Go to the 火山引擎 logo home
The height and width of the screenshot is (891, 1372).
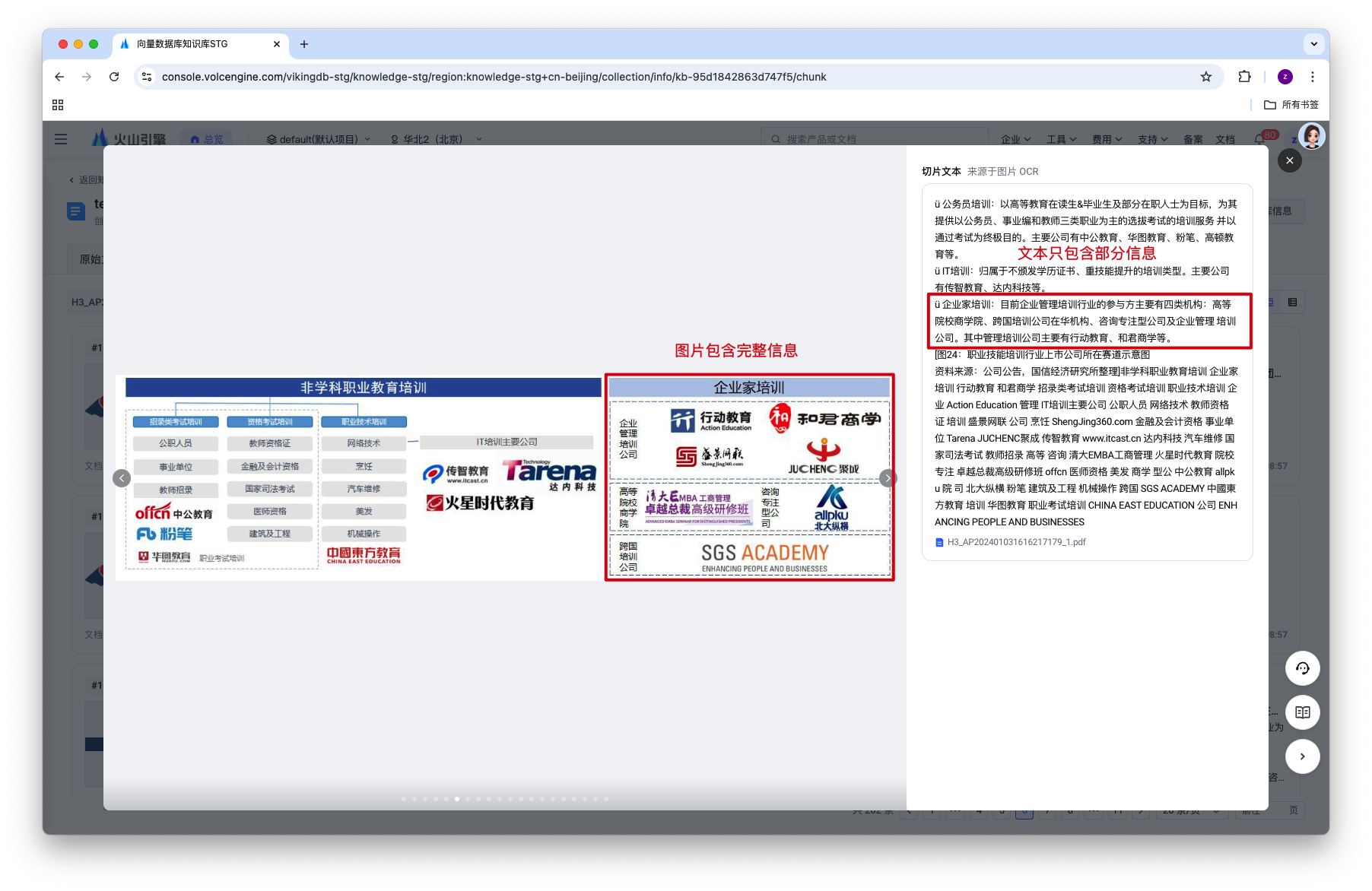pyautogui.click(x=129, y=139)
